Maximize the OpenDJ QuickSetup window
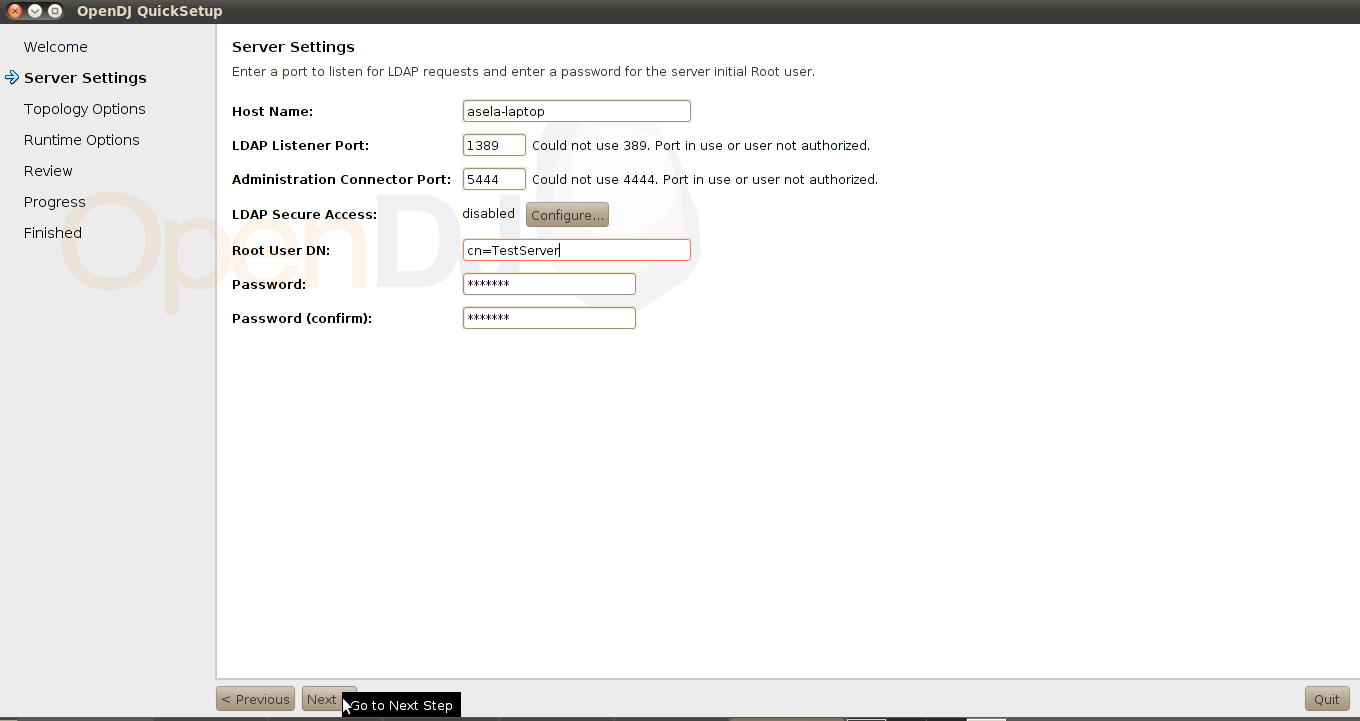 [55, 11]
